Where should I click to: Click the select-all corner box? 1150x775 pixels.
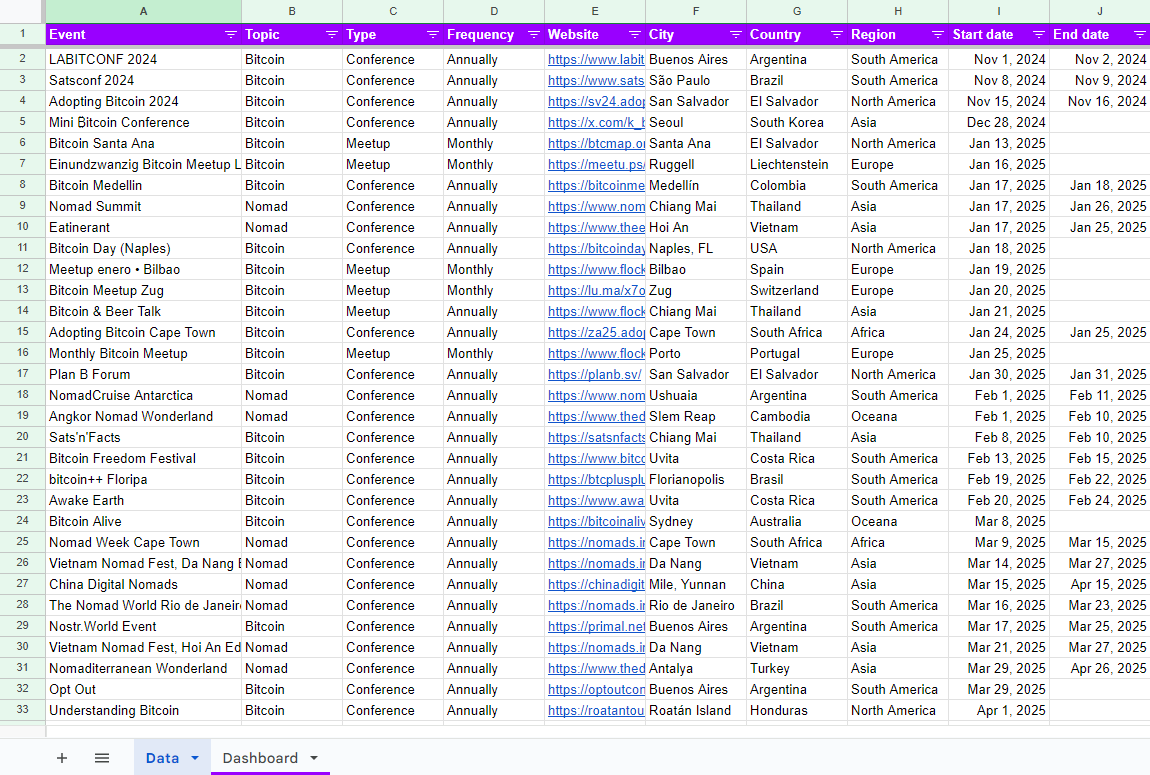coord(22,11)
